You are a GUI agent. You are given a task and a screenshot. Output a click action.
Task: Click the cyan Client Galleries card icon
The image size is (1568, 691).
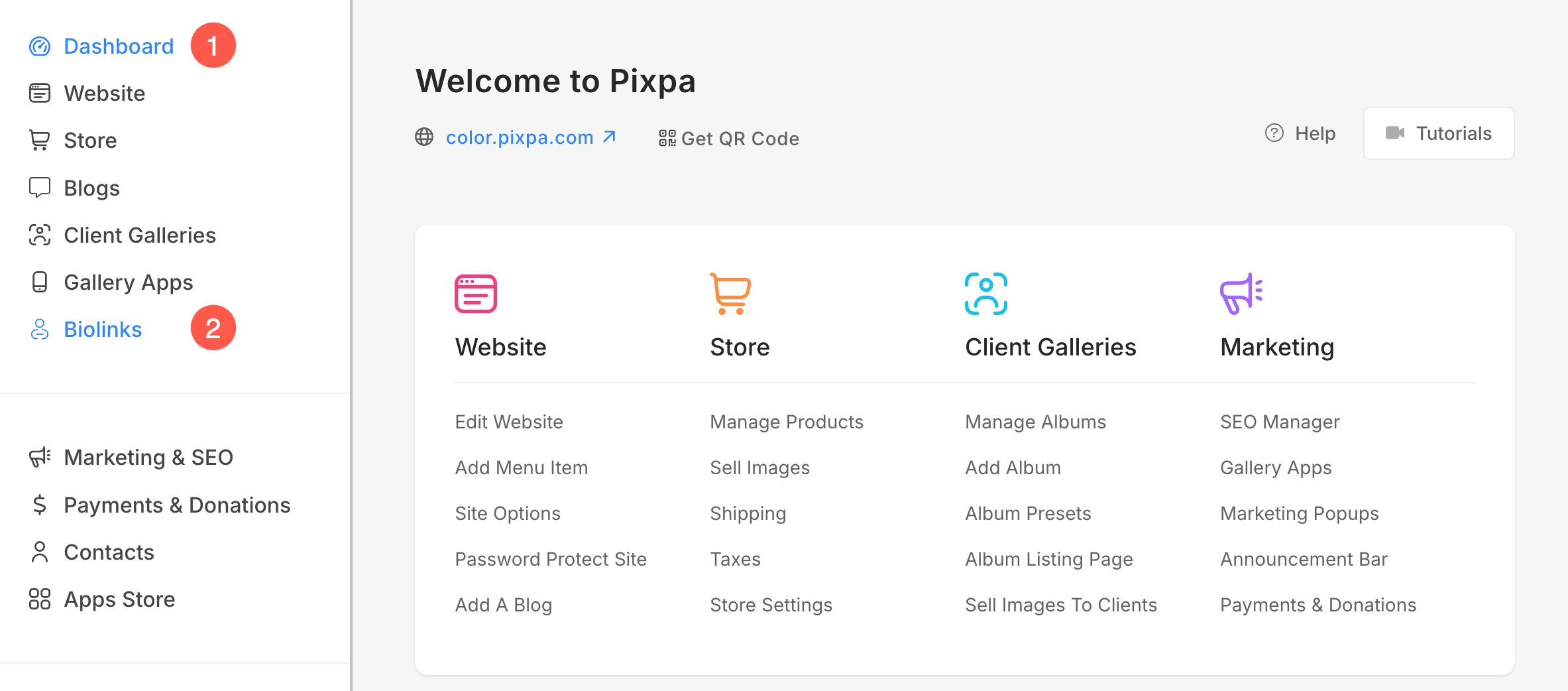pyautogui.click(x=986, y=293)
